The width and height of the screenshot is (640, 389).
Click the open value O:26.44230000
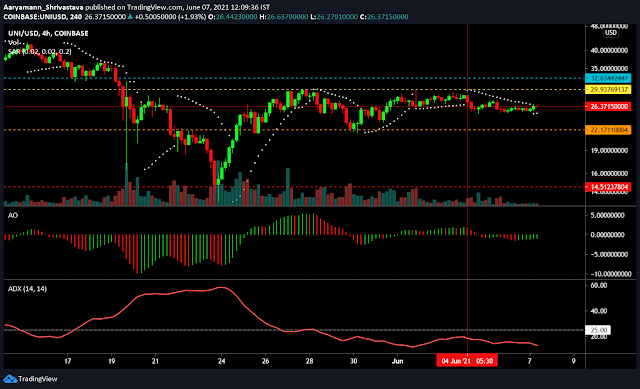[x=233, y=17]
